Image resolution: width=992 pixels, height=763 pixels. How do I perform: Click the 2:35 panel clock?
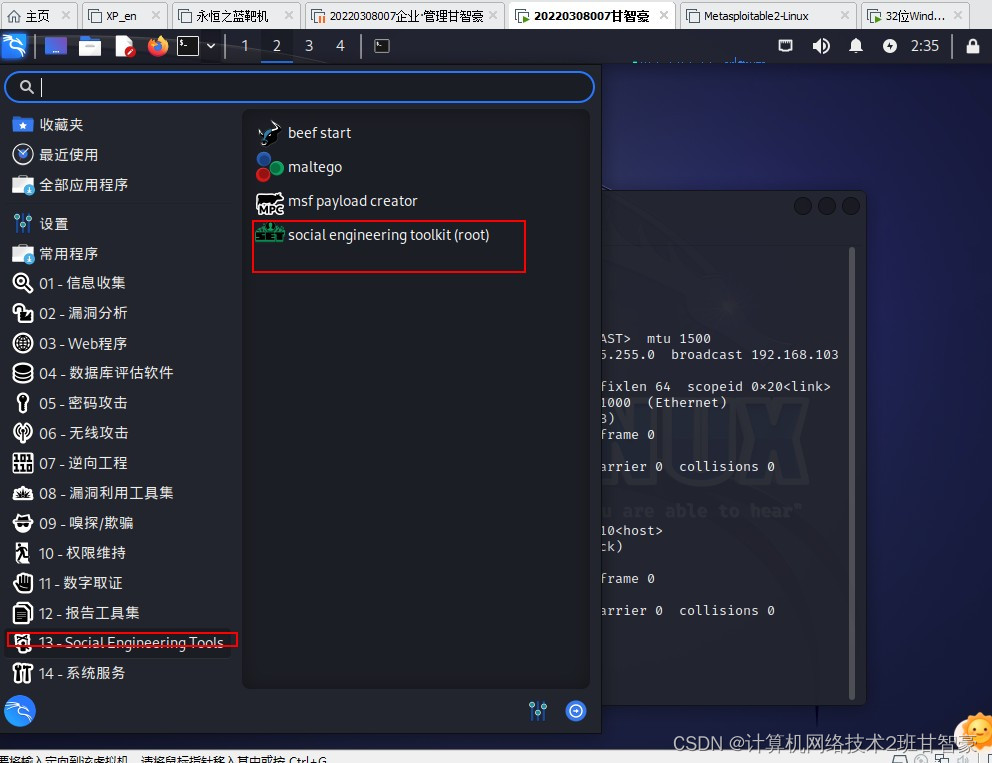tap(924, 46)
